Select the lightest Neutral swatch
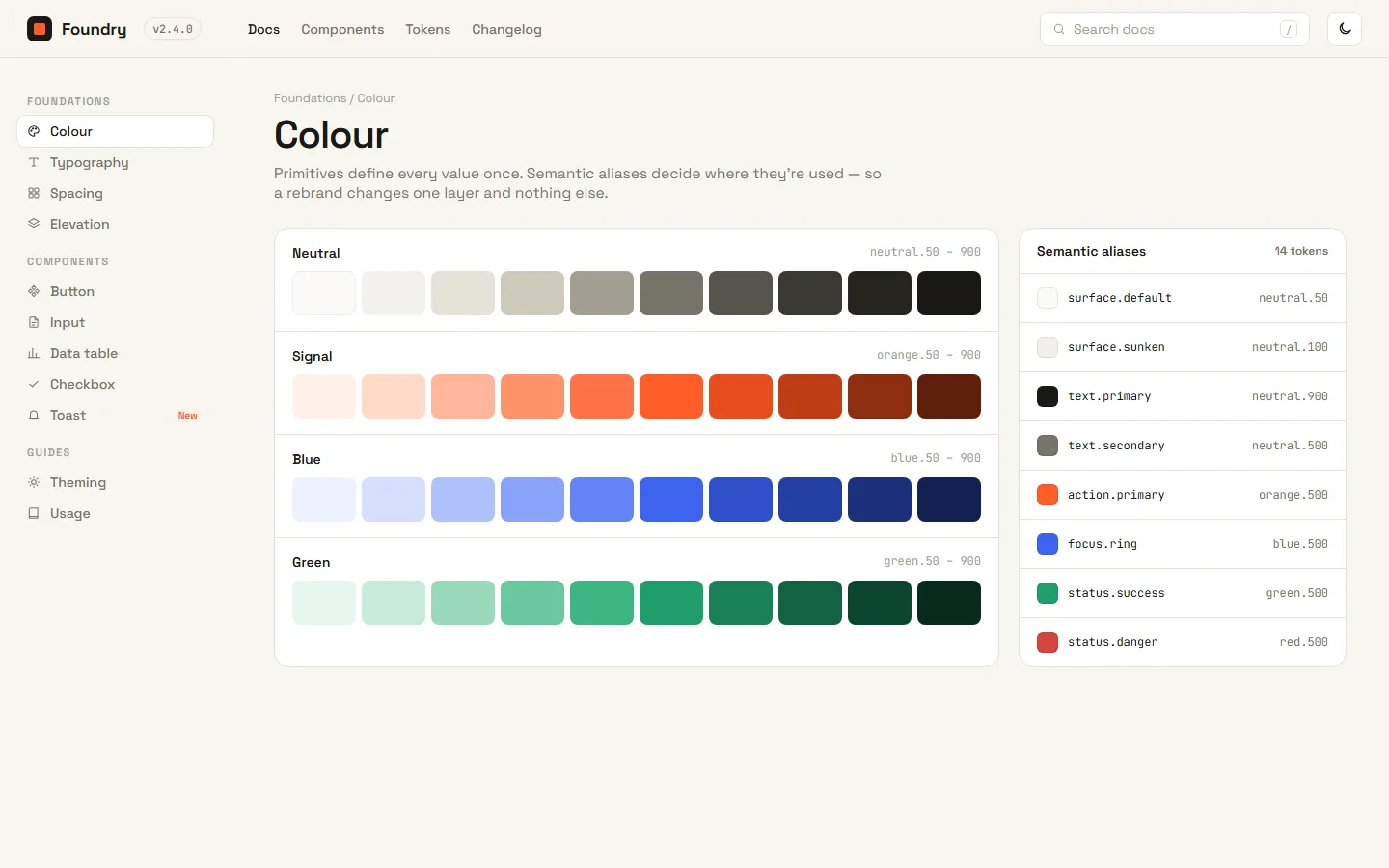The height and width of the screenshot is (868, 1389). tap(324, 293)
